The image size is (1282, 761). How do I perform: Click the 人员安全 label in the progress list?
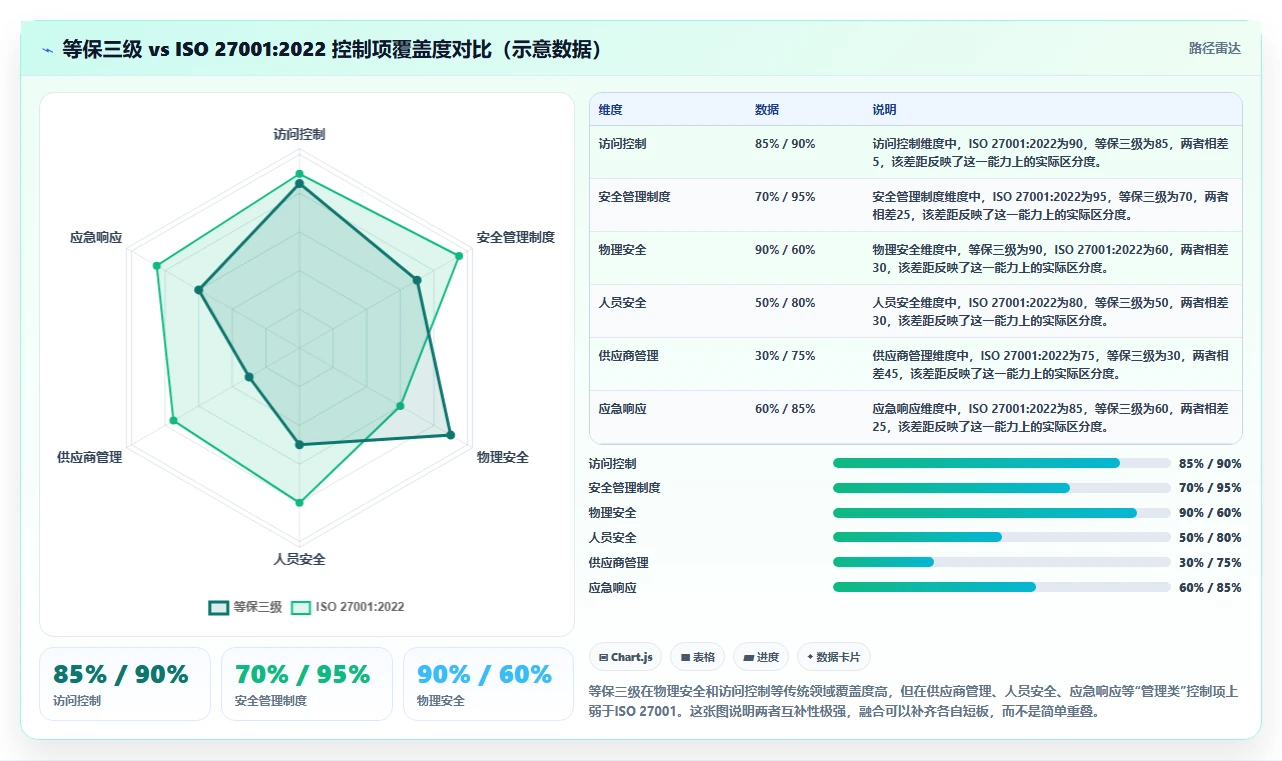612,538
